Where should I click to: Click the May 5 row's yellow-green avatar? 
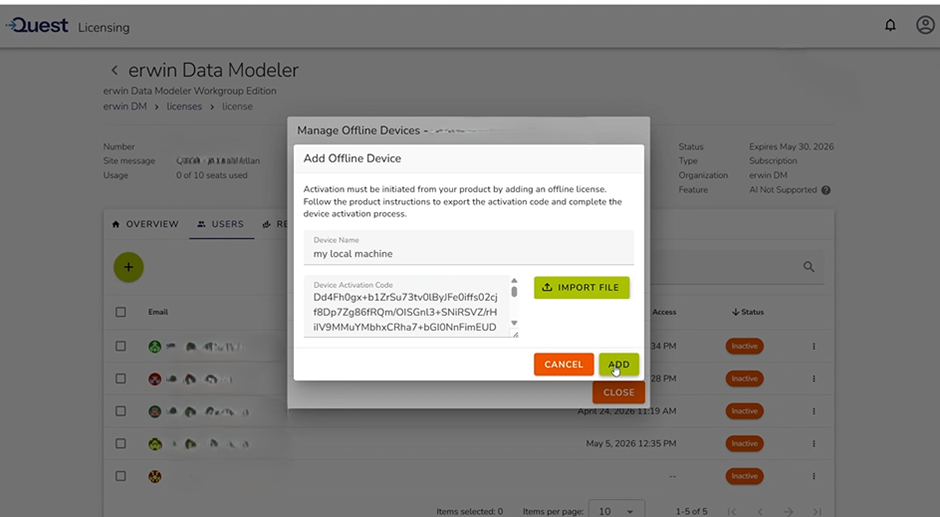coord(155,444)
